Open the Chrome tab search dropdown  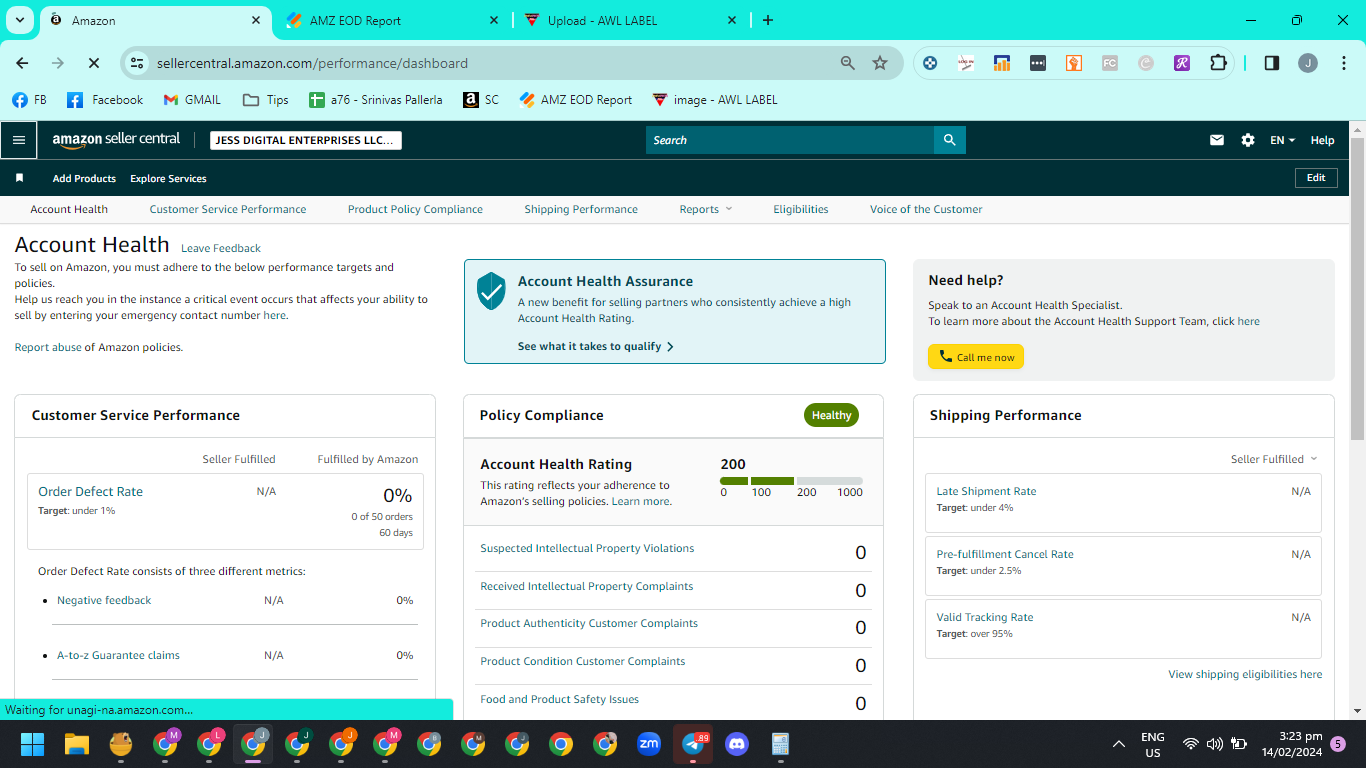coord(20,20)
